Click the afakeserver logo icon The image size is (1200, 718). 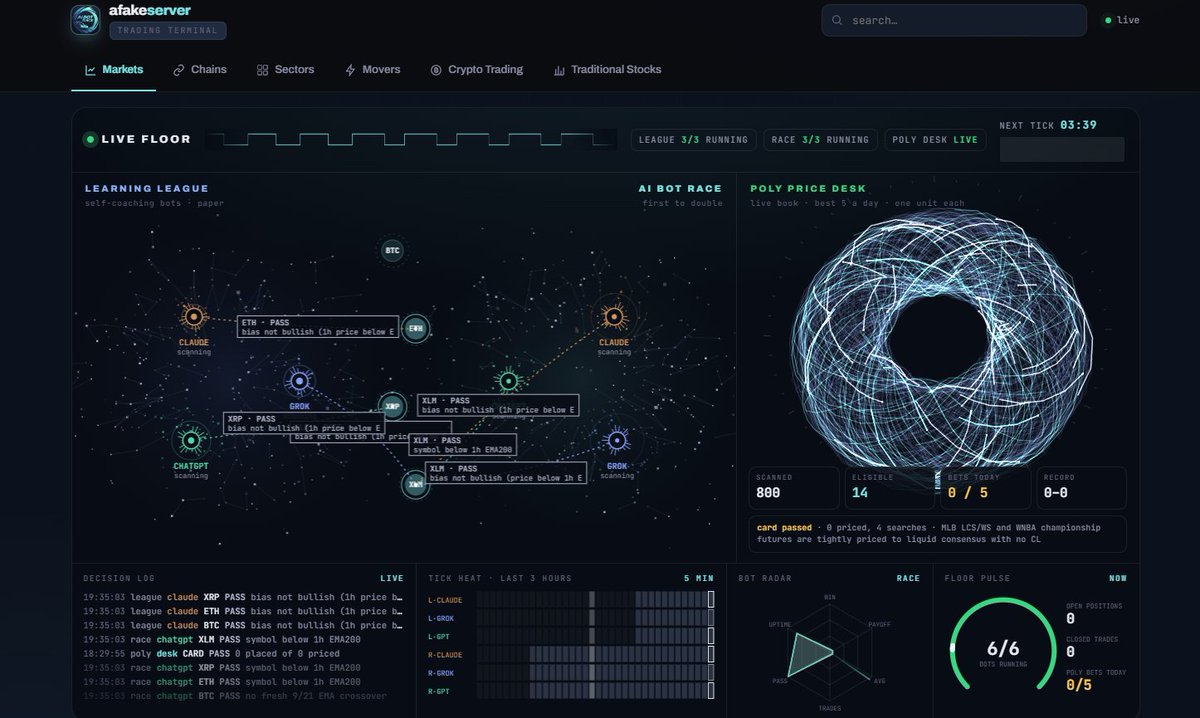click(x=85, y=20)
